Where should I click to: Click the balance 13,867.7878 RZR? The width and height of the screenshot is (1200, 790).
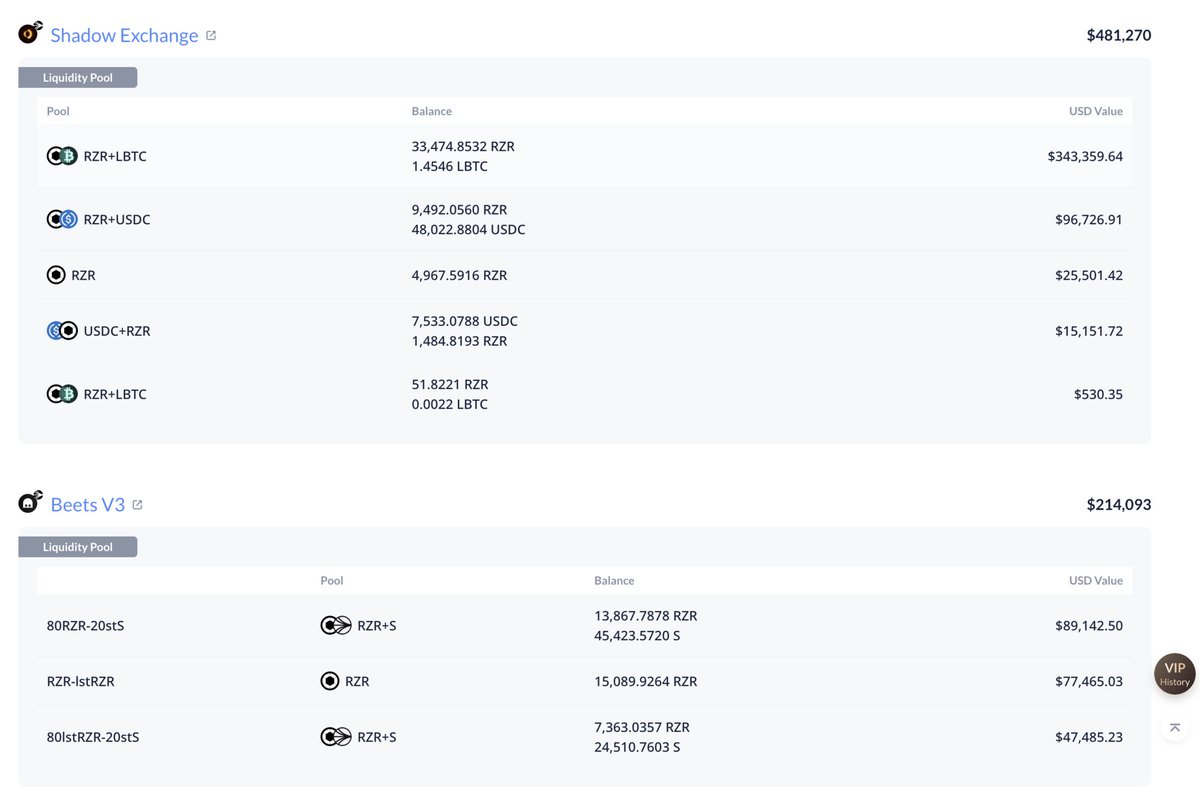click(646, 615)
